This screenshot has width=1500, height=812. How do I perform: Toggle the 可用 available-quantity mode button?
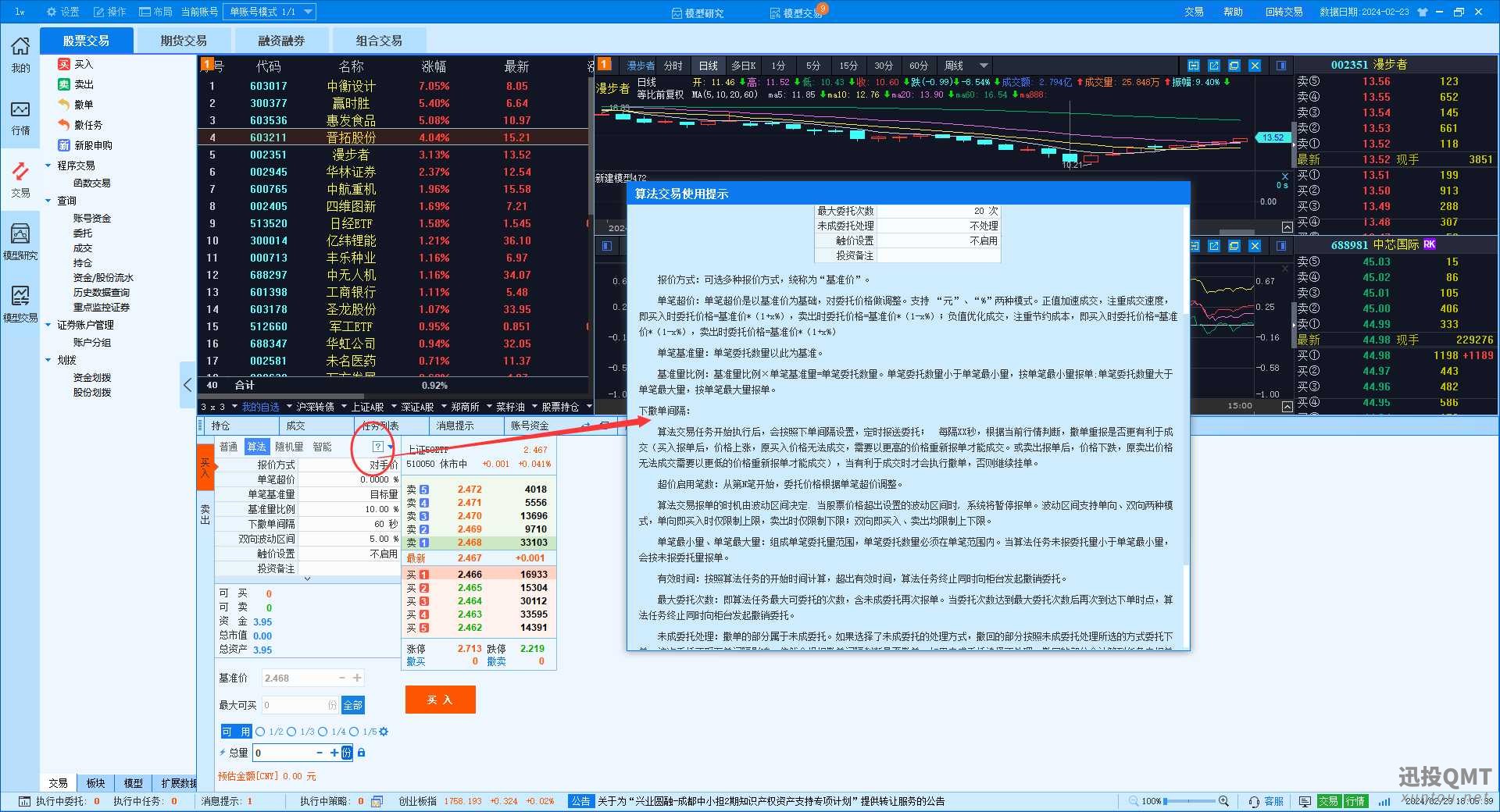pos(236,732)
